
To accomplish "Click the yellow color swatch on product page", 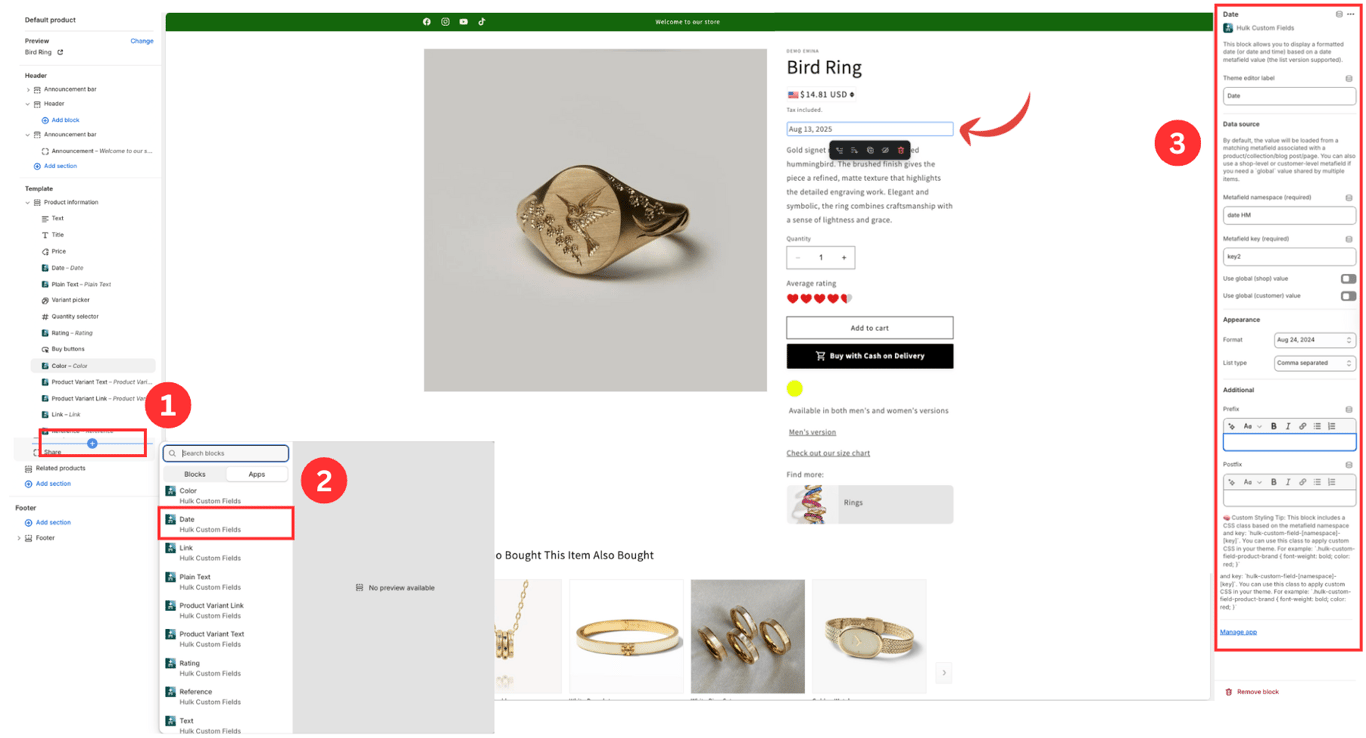I will pyautogui.click(x=795, y=389).
